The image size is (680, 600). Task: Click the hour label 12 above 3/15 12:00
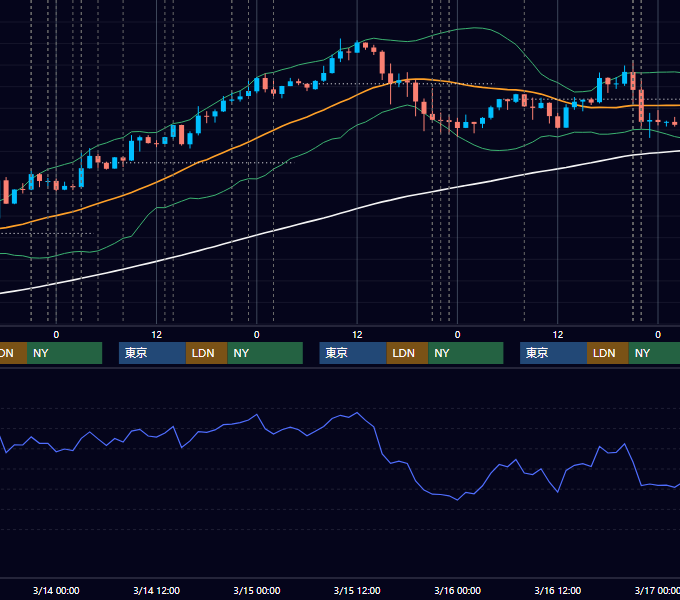pos(357,334)
